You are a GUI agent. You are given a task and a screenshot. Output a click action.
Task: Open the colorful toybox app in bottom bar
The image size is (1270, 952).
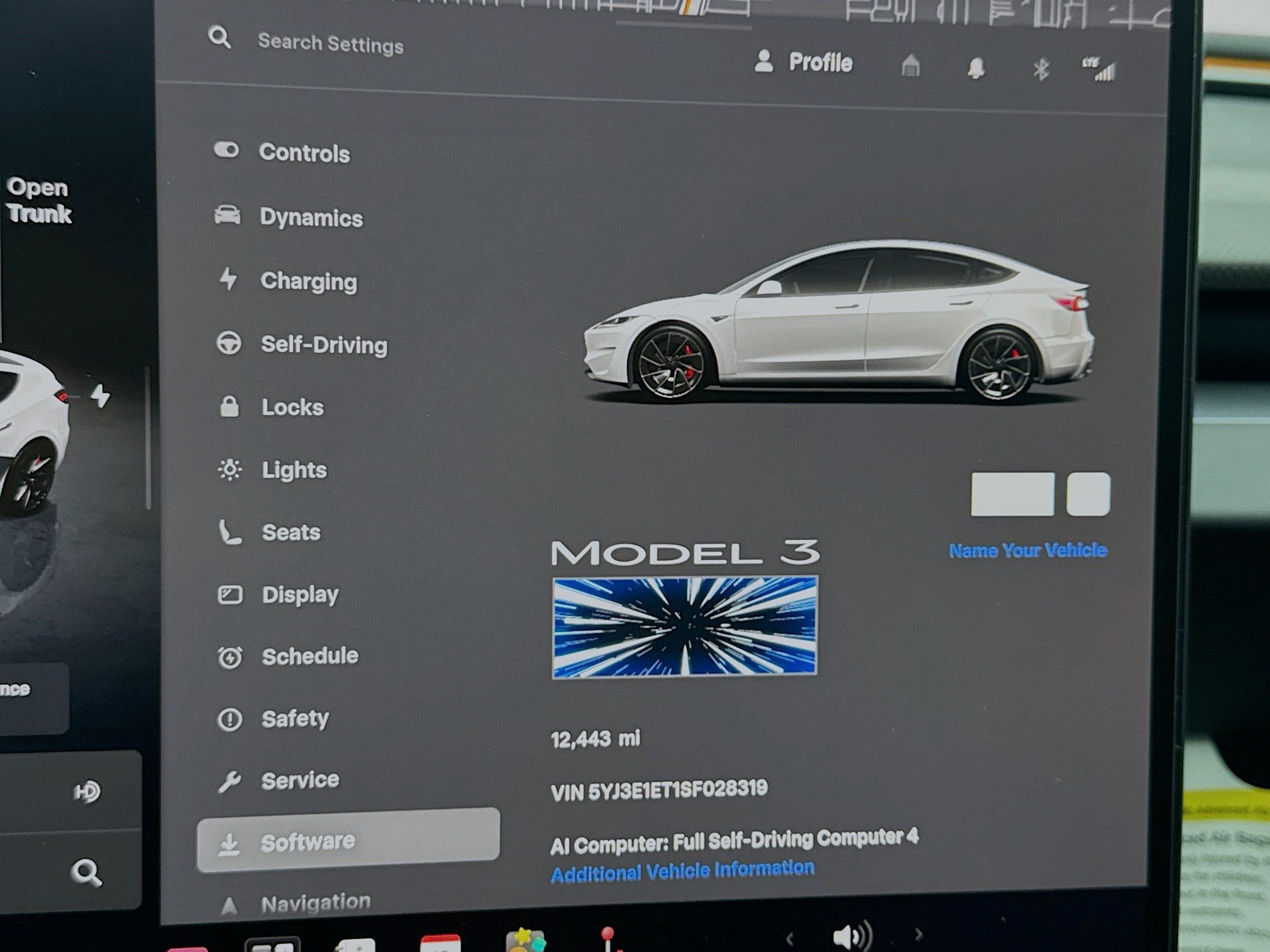pyautogui.click(x=525, y=939)
